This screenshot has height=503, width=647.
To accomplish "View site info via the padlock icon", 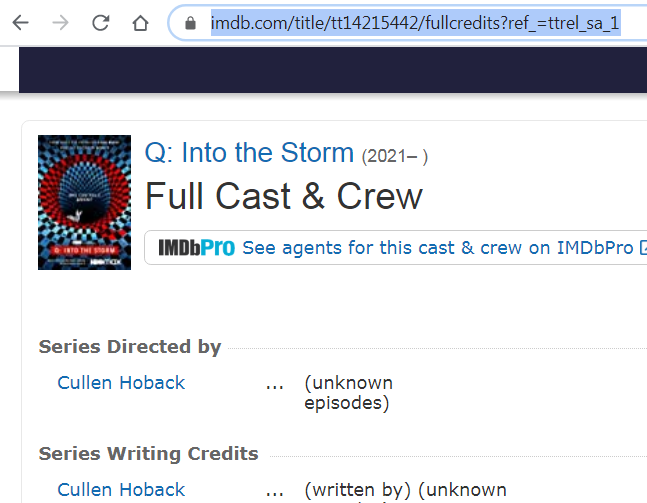I will click(190, 23).
